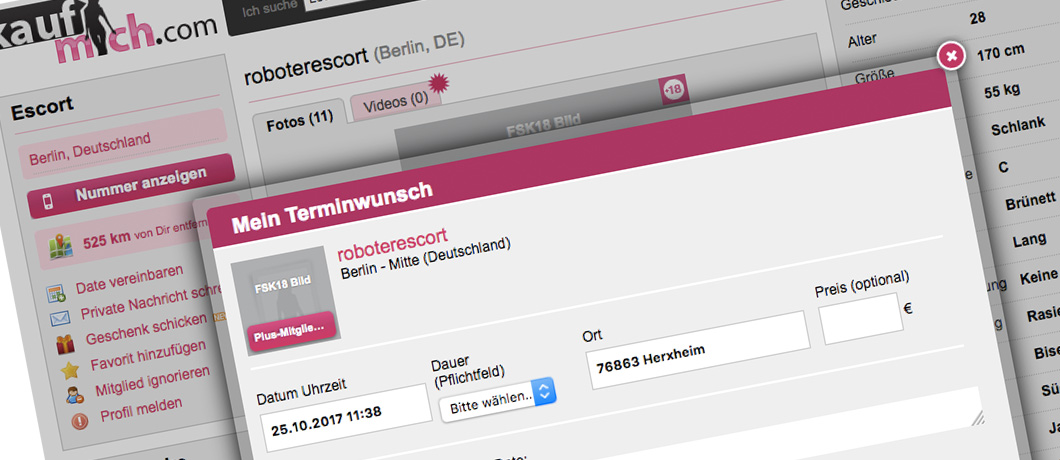Image resolution: width=1060 pixels, height=460 pixels.
Task: Click the Alter label in details
Action: [861, 40]
